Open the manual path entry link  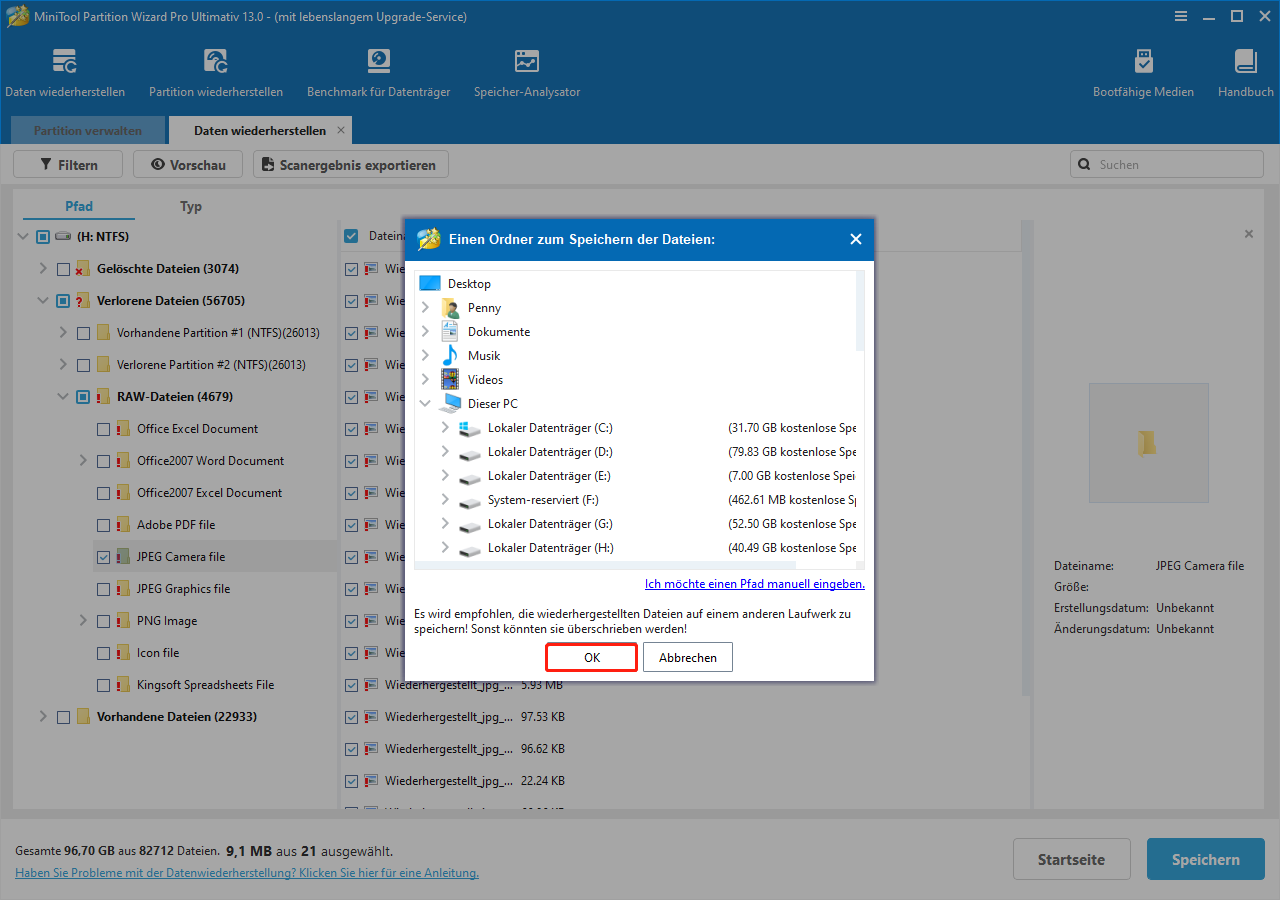point(754,583)
